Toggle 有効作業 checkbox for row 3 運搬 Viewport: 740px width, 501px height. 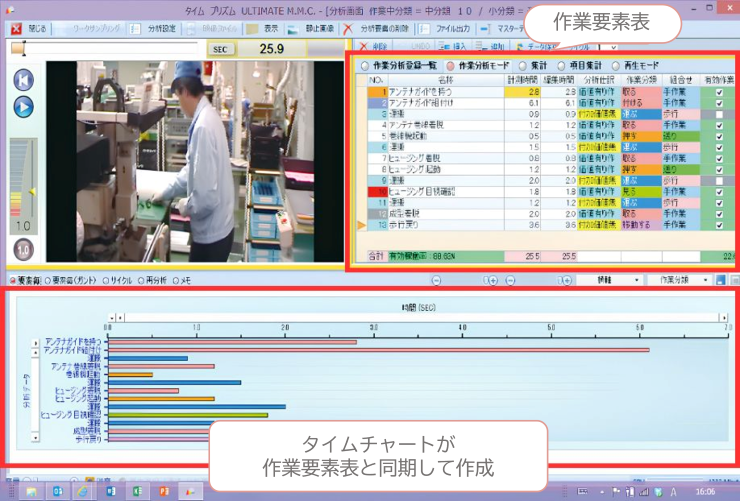click(719, 115)
